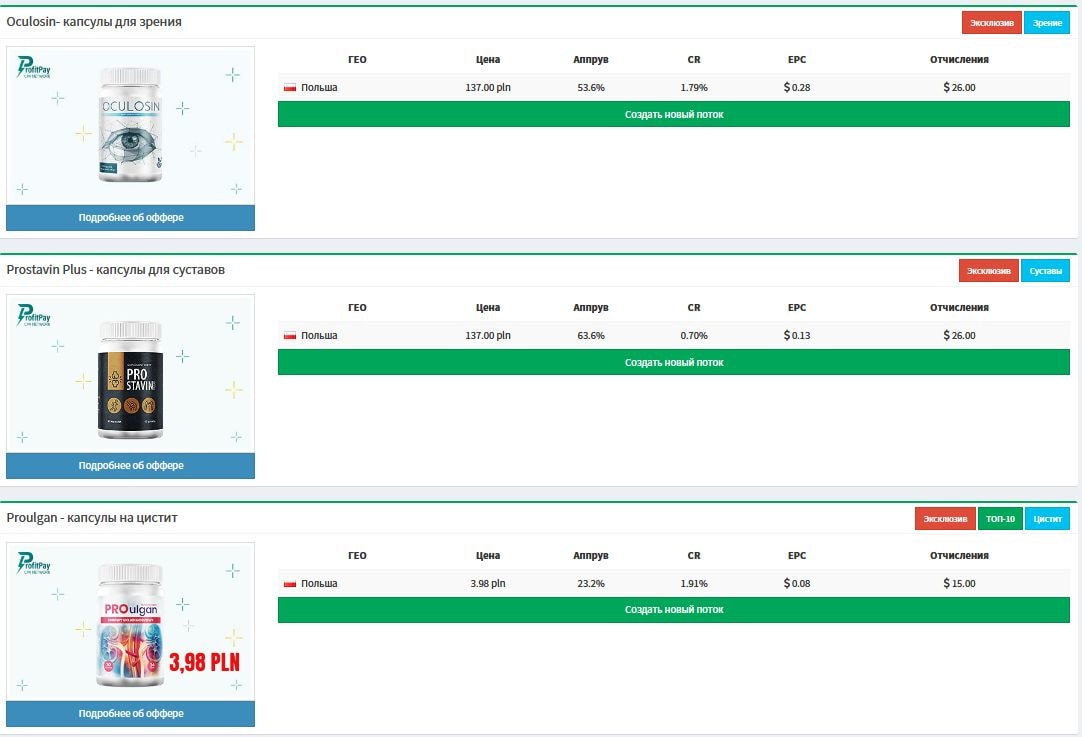Click 'Аппрув' header in Prostavin Plus table

591,307
